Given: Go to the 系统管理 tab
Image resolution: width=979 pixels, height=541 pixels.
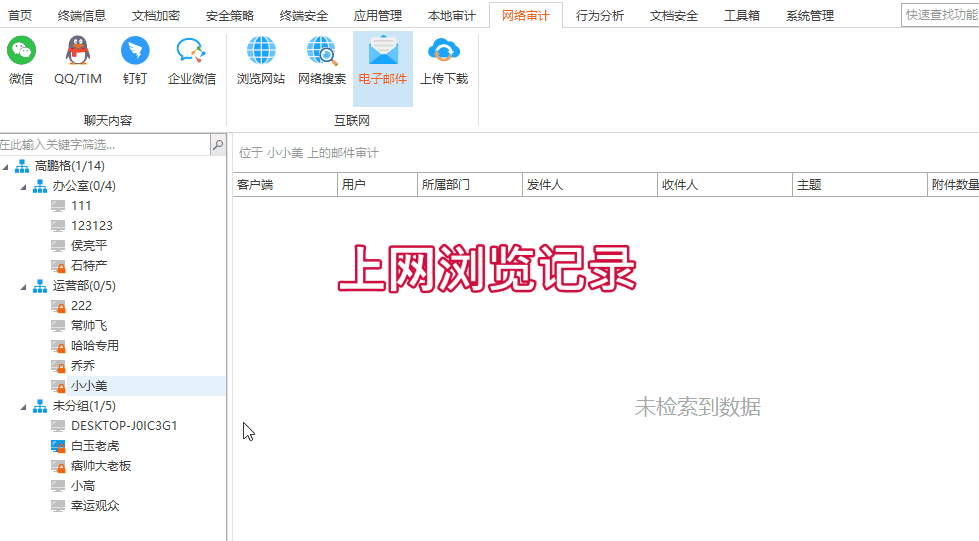Looking at the screenshot, I should [x=809, y=15].
